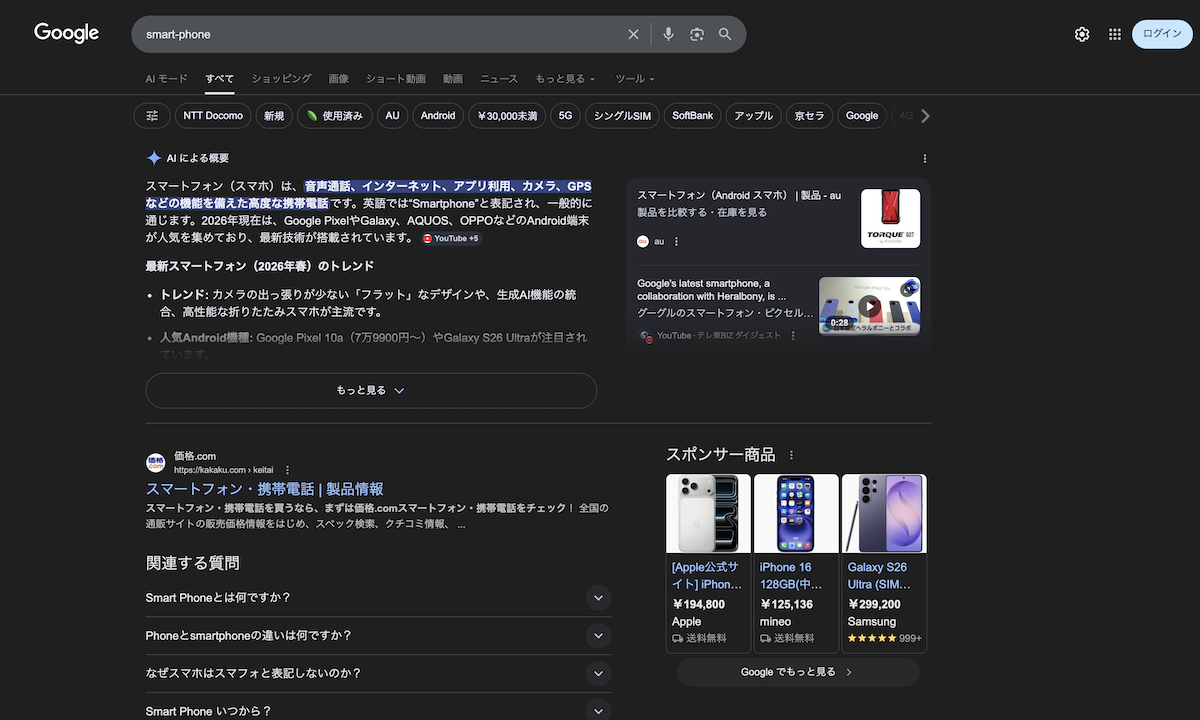Toggle the 5G filter chip
Viewport: 1200px width, 720px height.
tap(565, 116)
